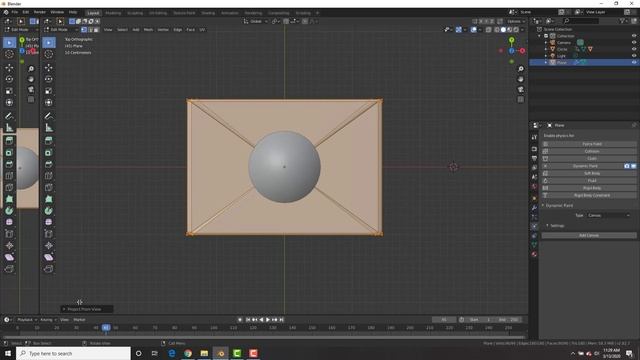The width and height of the screenshot is (640, 360).
Task: Select the Poly Build tool in the main viewport
Action: click(x=49, y=199)
